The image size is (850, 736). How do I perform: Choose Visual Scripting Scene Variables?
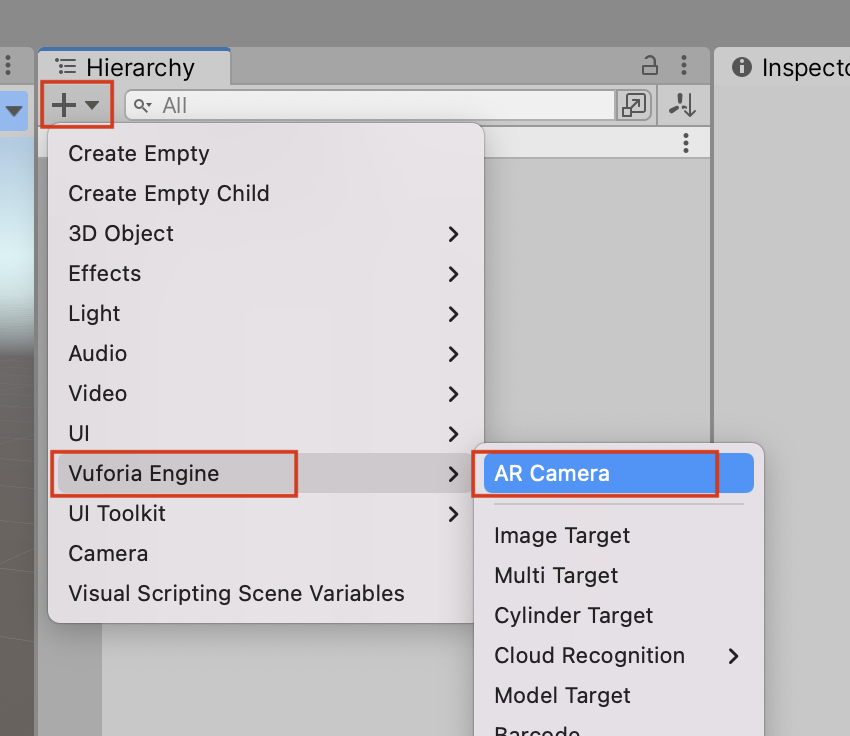[x=236, y=594]
